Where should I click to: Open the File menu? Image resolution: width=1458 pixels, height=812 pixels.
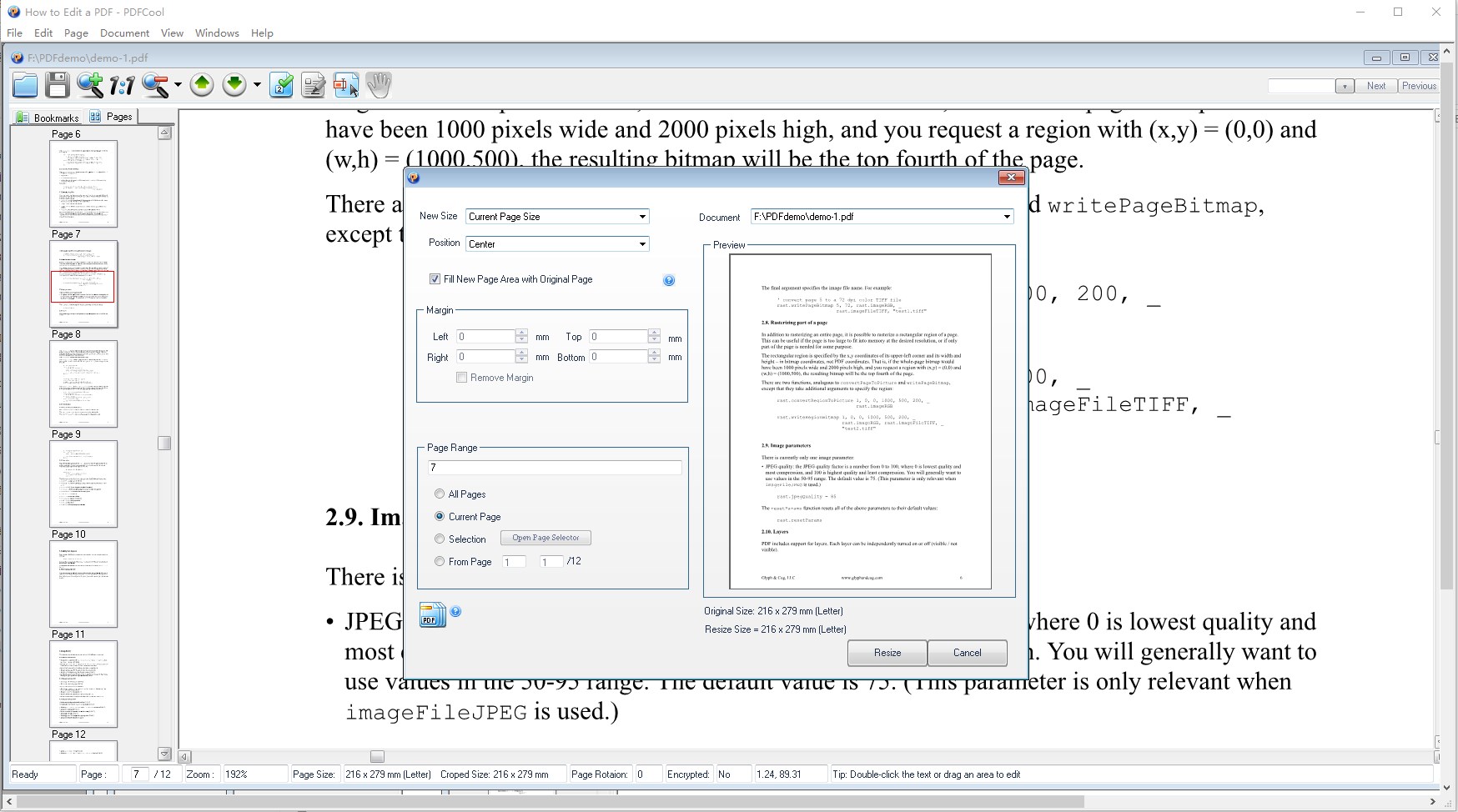(x=15, y=33)
